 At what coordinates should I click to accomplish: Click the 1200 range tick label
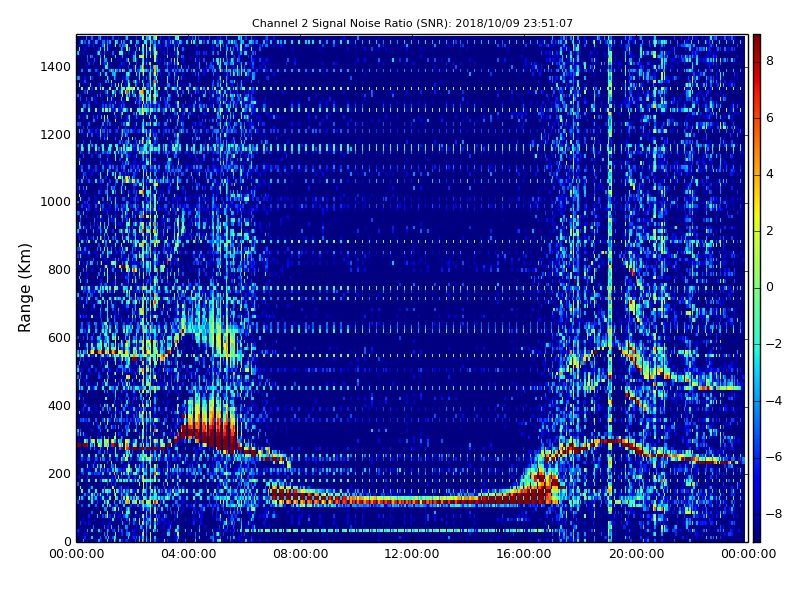tap(56, 135)
